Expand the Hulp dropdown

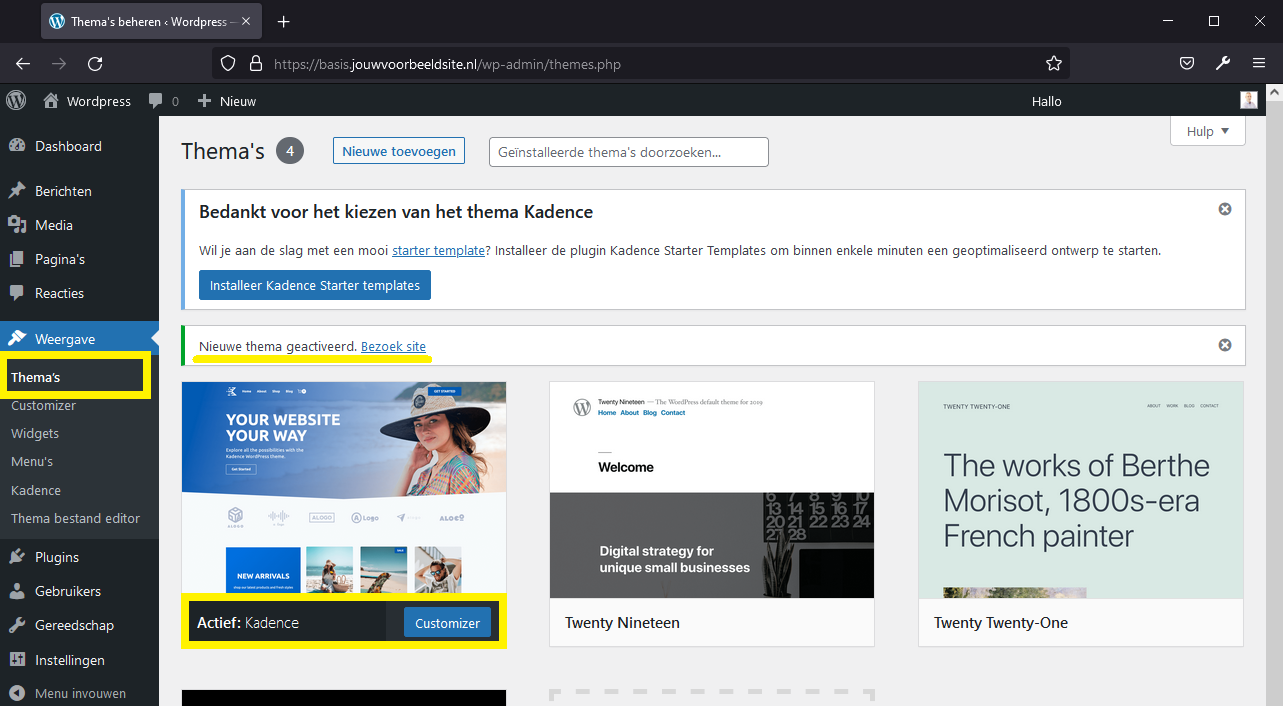[1207, 130]
